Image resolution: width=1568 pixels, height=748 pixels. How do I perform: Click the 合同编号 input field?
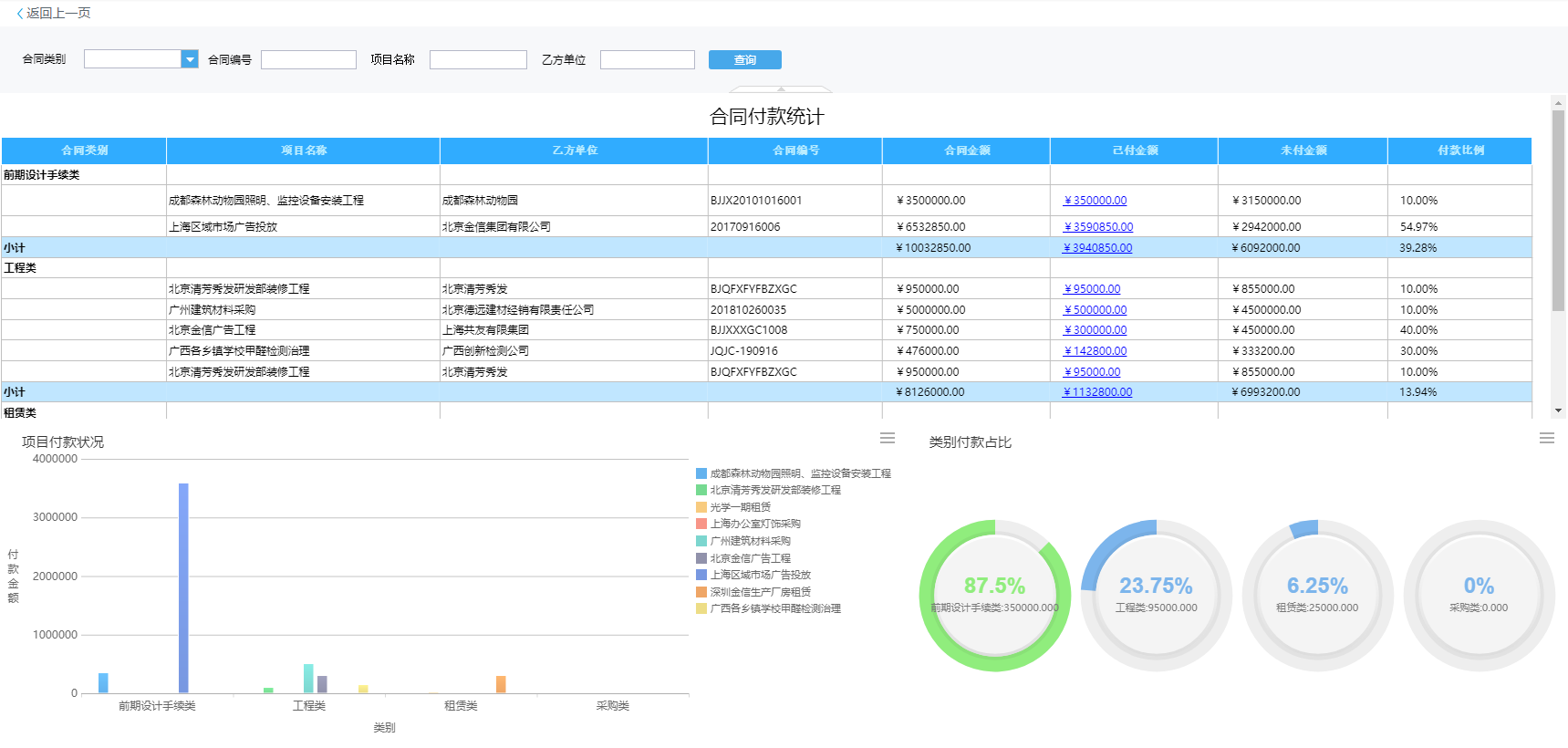(x=308, y=60)
